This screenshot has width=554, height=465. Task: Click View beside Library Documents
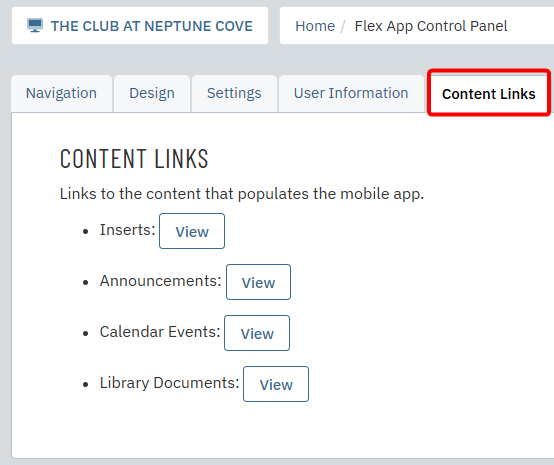(x=276, y=384)
